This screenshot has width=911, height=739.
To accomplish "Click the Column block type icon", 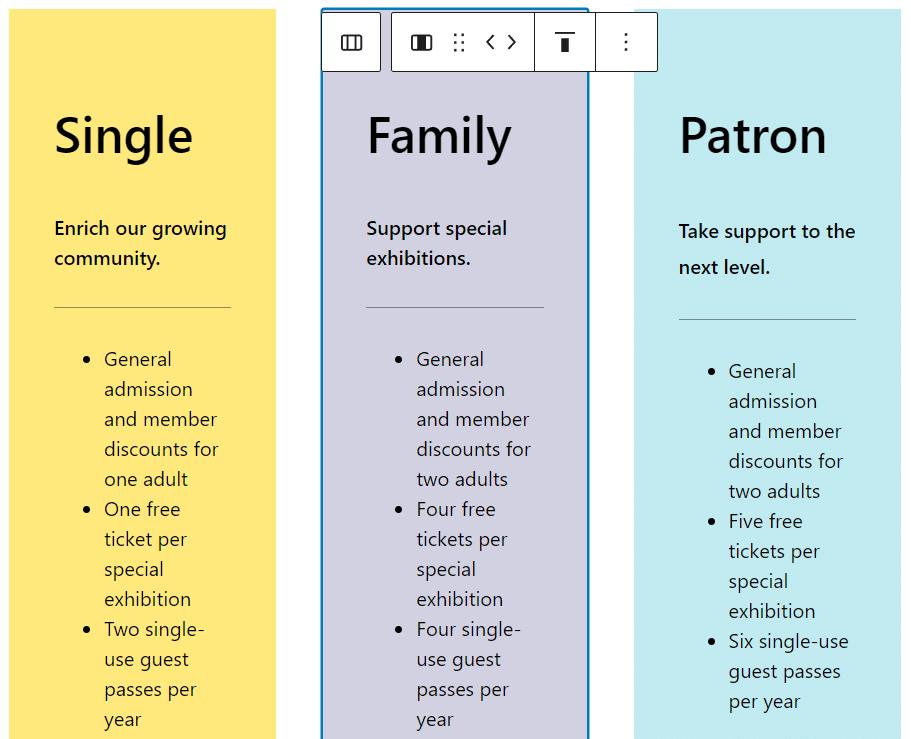I will click(422, 42).
